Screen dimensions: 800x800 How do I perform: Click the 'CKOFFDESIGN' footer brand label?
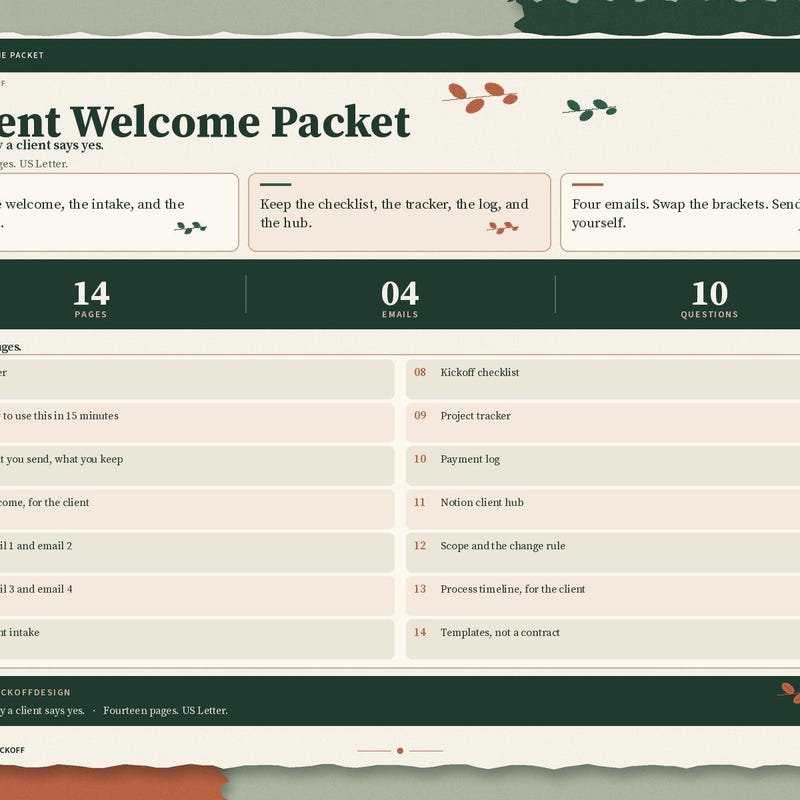35,692
